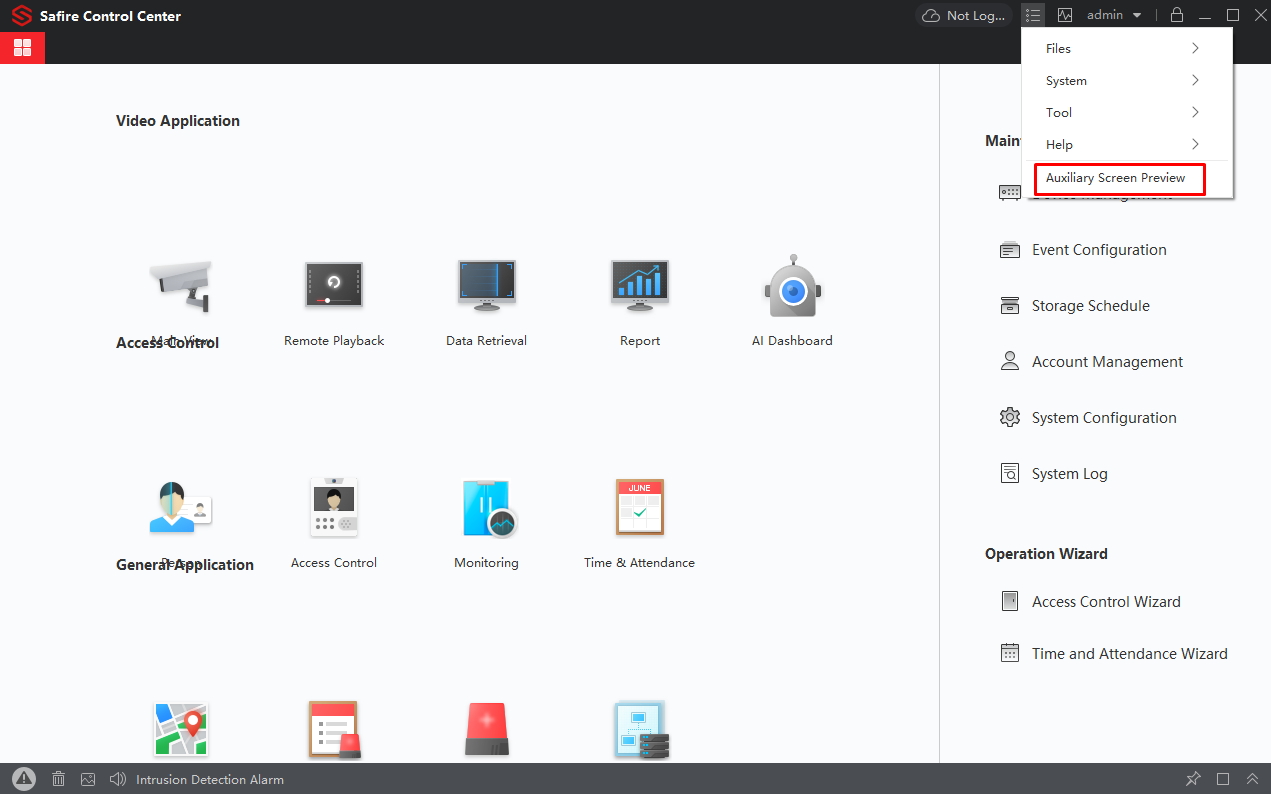1271x794 pixels.
Task: Open Main View camera icon
Action: (181, 286)
